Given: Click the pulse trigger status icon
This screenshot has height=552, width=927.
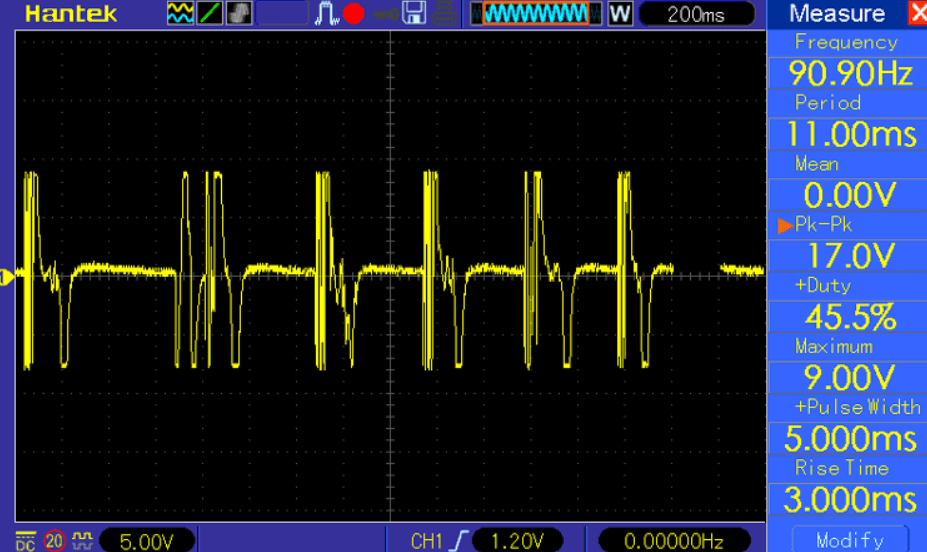Looking at the screenshot, I should pyautogui.click(x=327, y=14).
